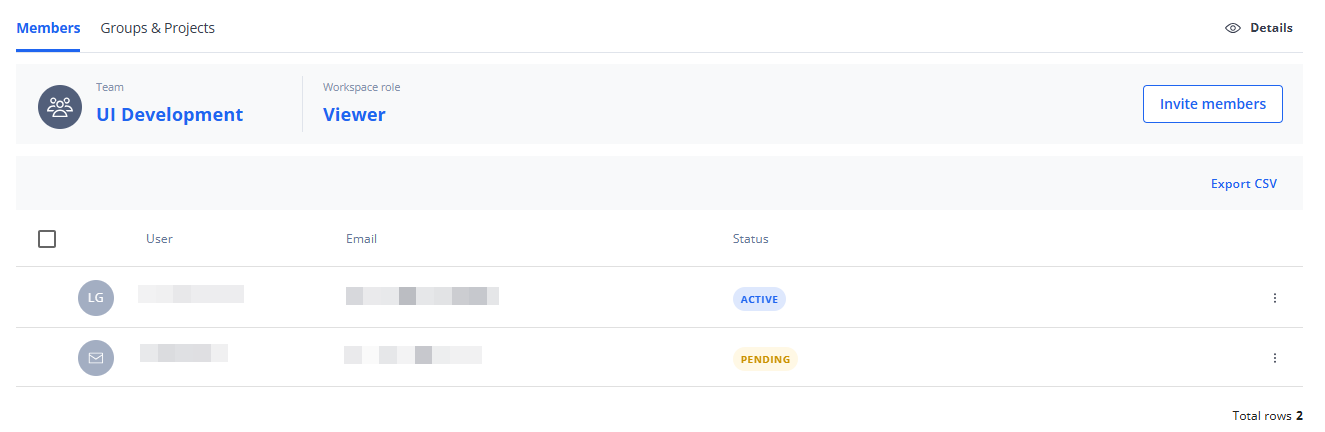Viewport: 1325px width, 432px height.
Task: Click the ACTIVE status badge
Action: (x=759, y=299)
